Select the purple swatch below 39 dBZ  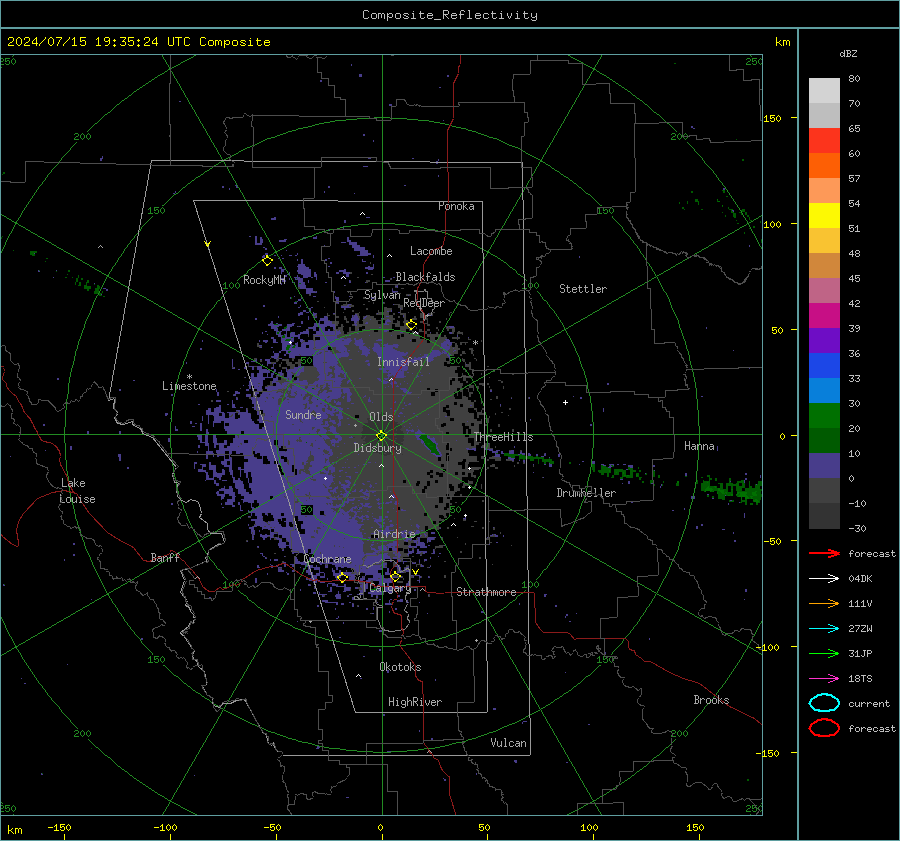[824, 341]
